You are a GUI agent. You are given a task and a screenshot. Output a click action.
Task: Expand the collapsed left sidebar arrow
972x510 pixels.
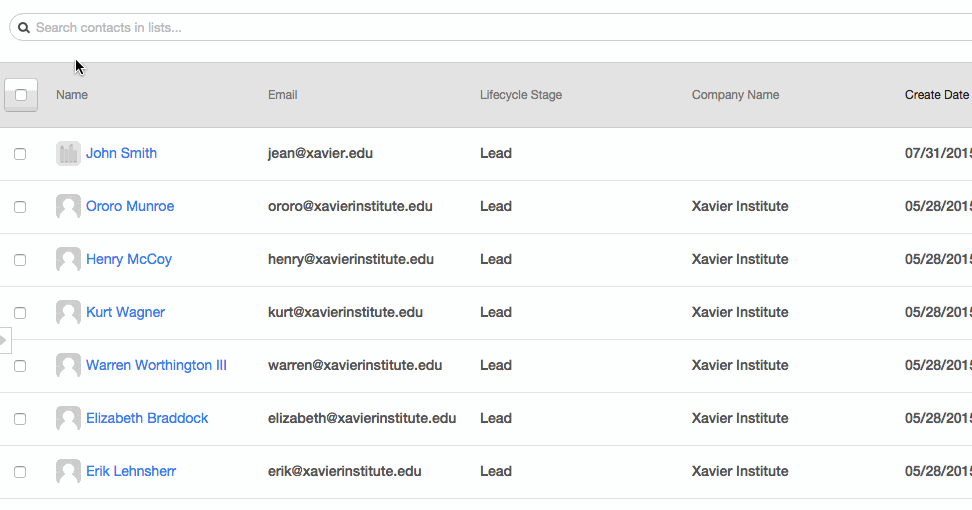pos(4,340)
